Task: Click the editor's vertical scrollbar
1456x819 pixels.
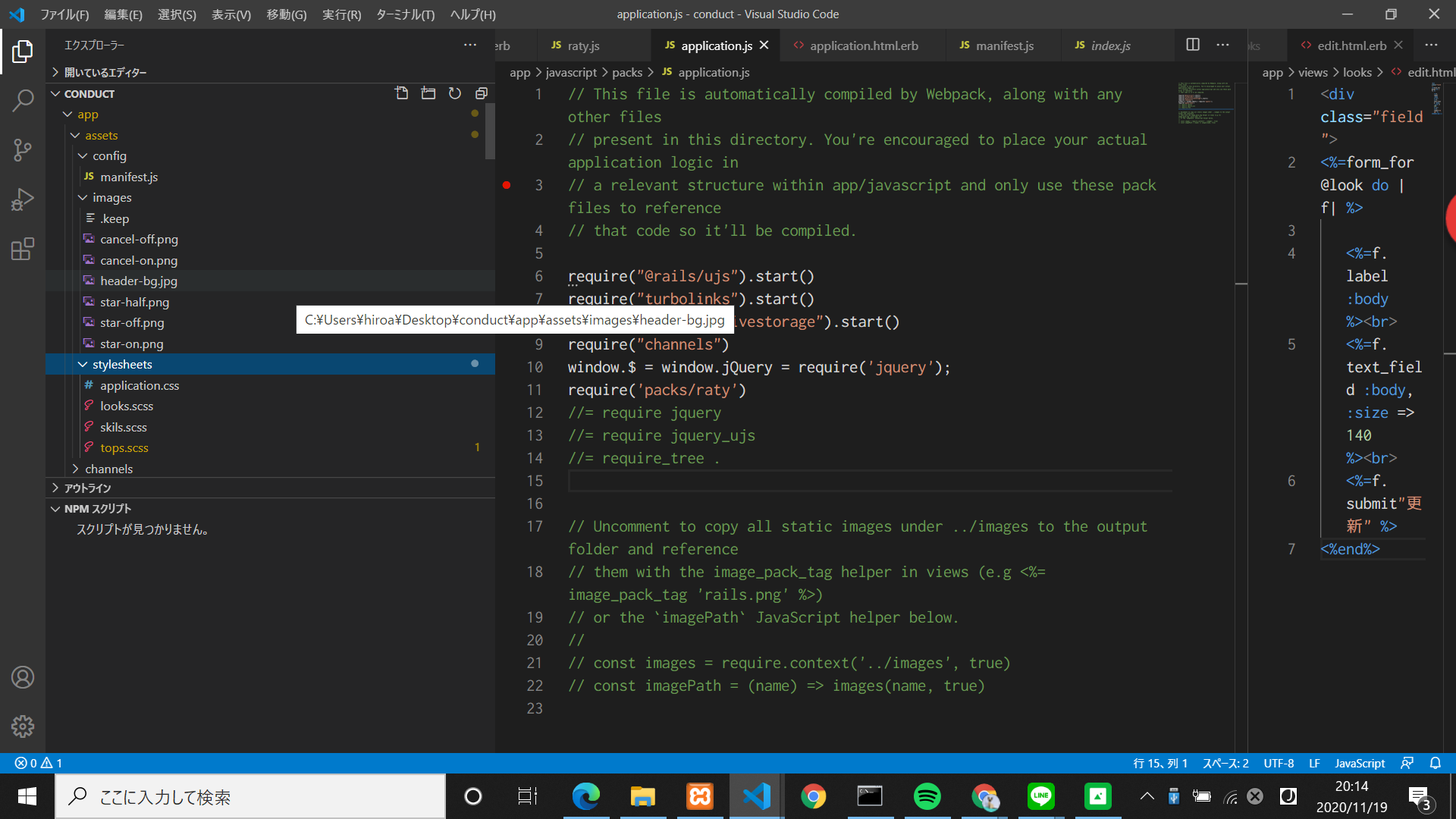Action: [1241, 284]
